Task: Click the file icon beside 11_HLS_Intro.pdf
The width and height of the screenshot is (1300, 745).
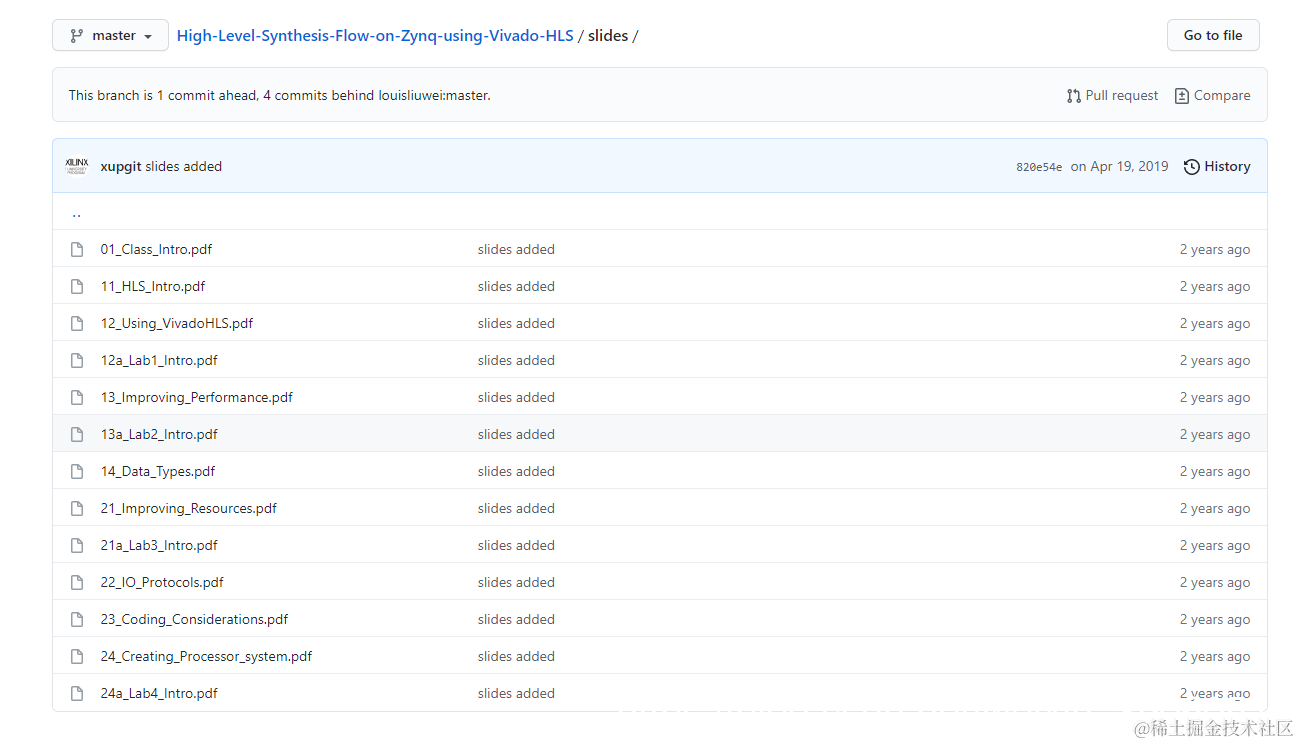Action: [77, 286]
